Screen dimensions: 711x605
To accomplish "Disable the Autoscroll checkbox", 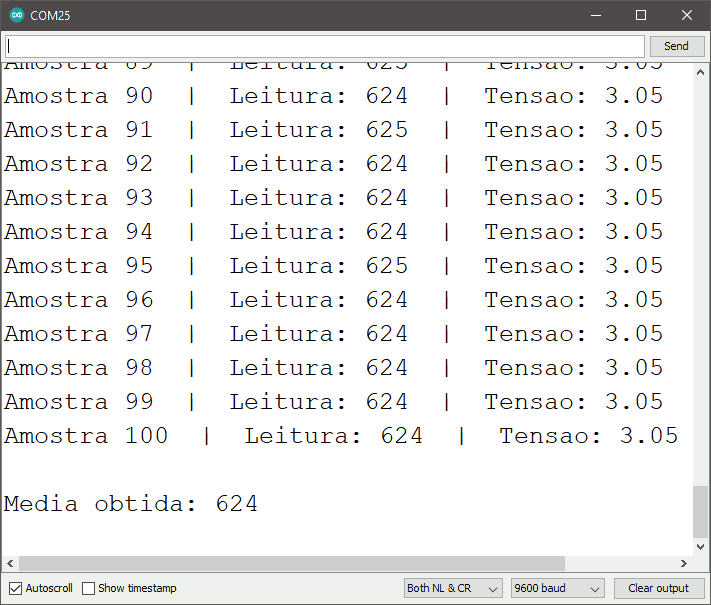I will click(15, 588).
